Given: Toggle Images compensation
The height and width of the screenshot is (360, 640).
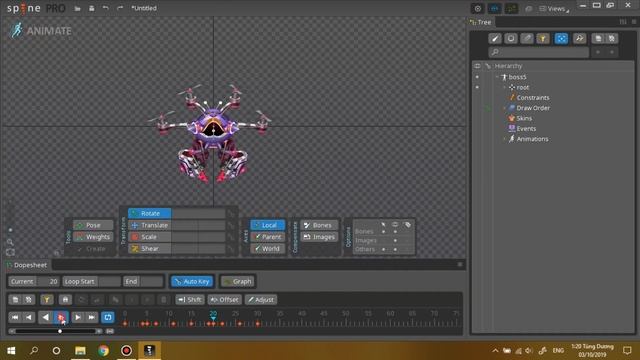Looking at the screenshot, I should pyautogui.click(x=319, y=237).
